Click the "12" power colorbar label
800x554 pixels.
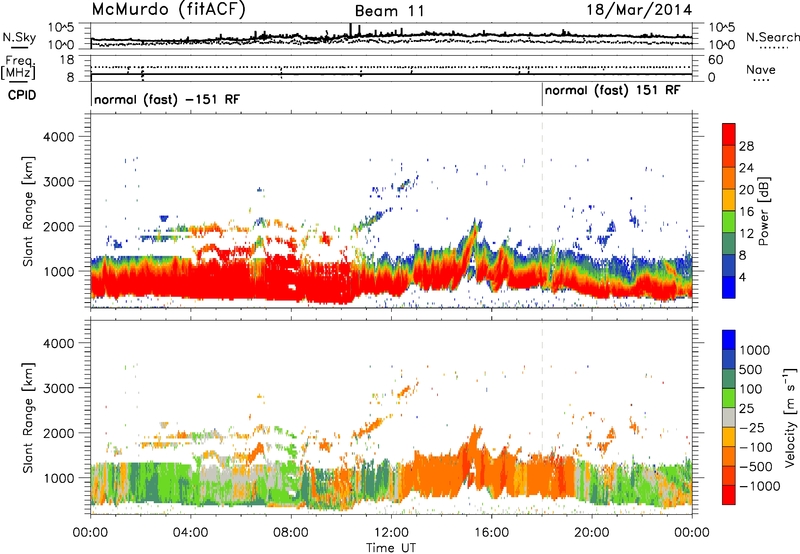point(746,234)
